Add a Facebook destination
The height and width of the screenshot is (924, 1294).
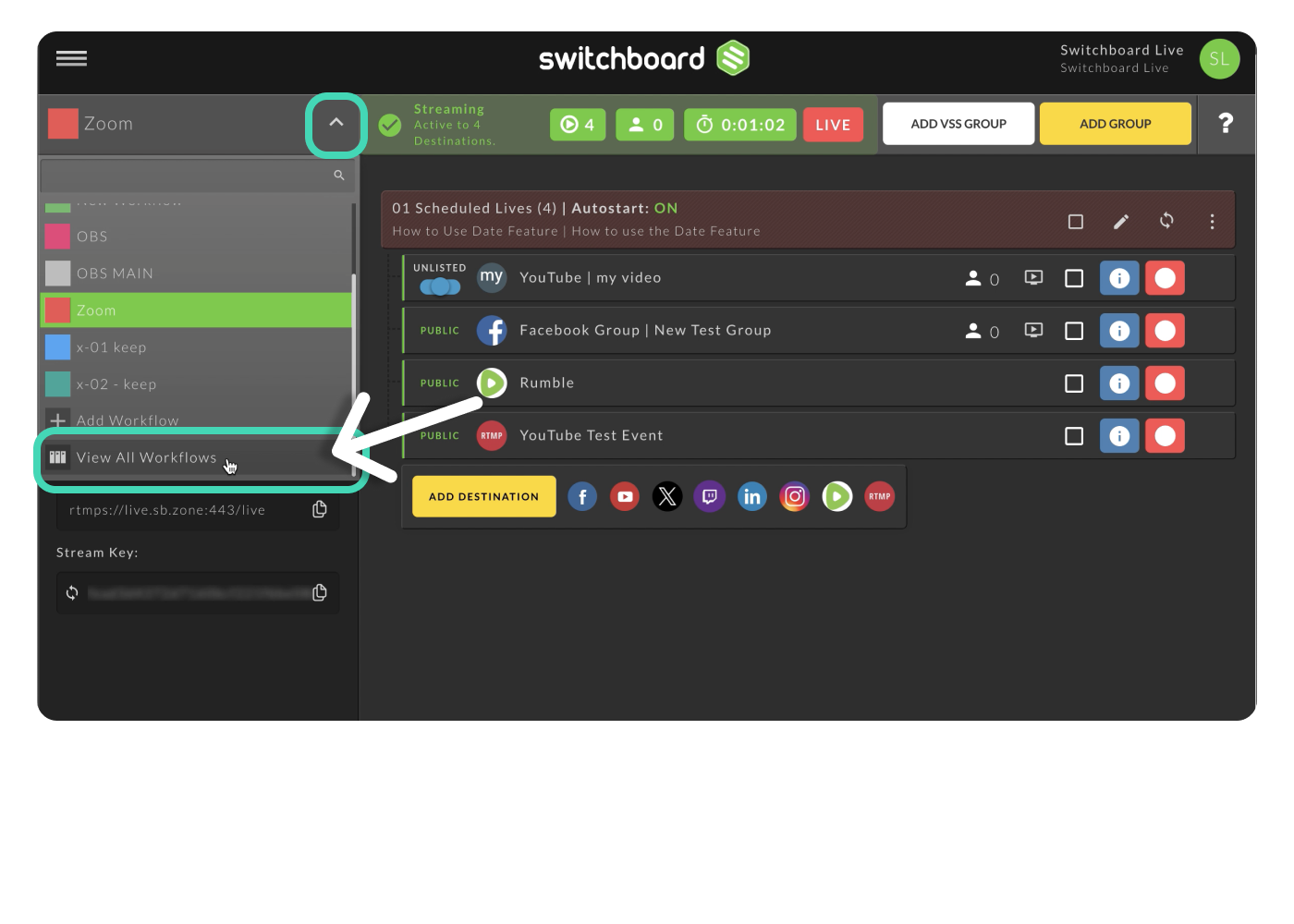click(582, 497)
